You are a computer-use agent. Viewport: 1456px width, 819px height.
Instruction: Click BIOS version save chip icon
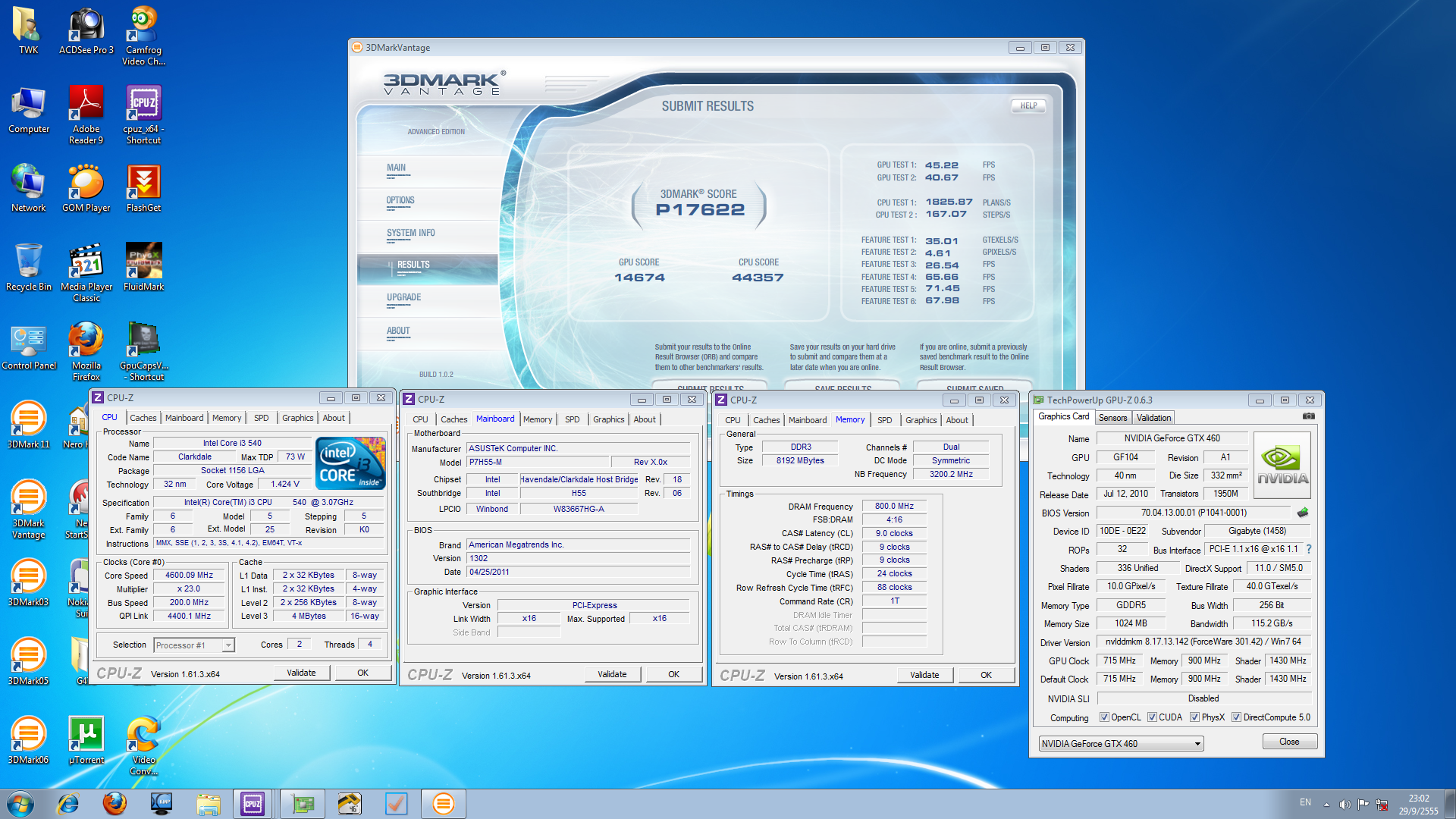pos(1303,513)
